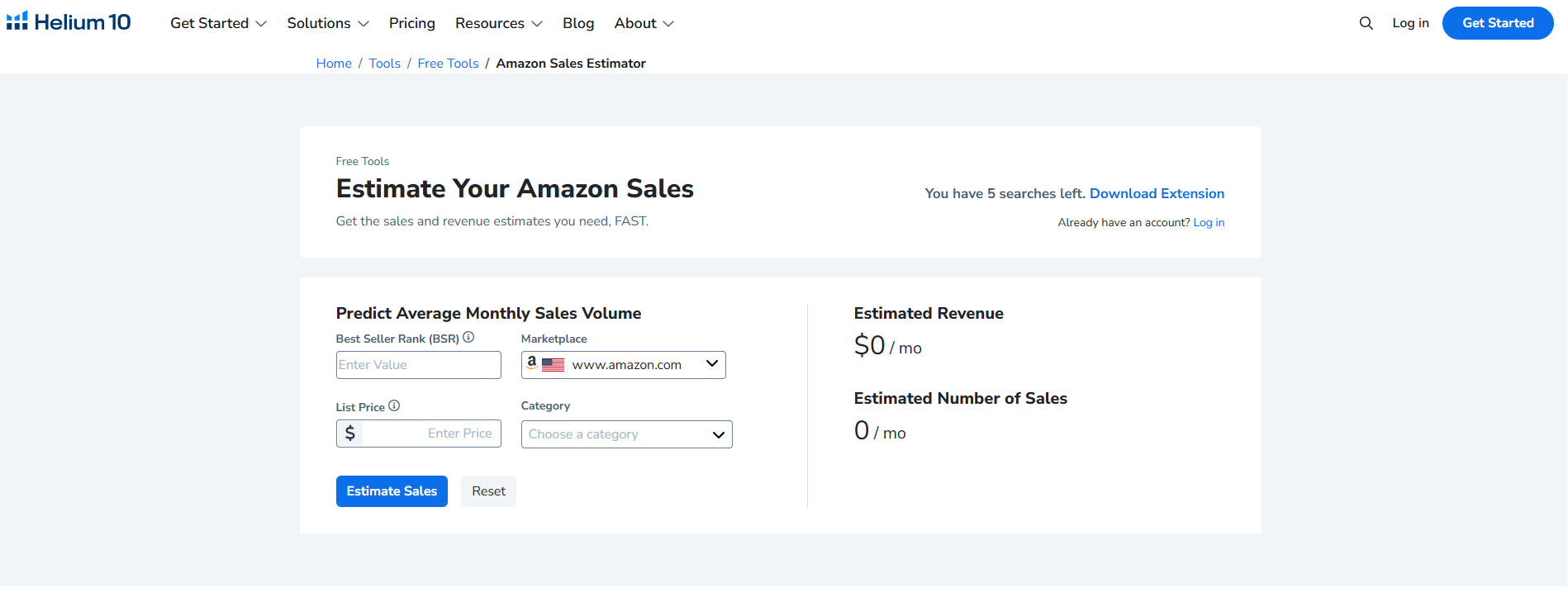Click the US flag in Marketplace selector
The height and width of the screenshot is (597, 1568).
click(x=553, y=364)
